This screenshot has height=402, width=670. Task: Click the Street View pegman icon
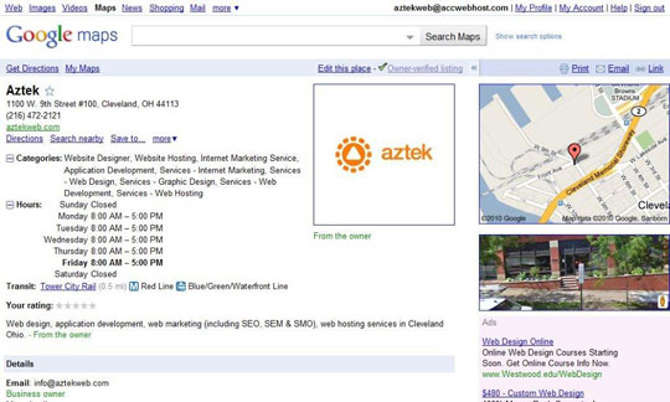click(x=663, y=300)
